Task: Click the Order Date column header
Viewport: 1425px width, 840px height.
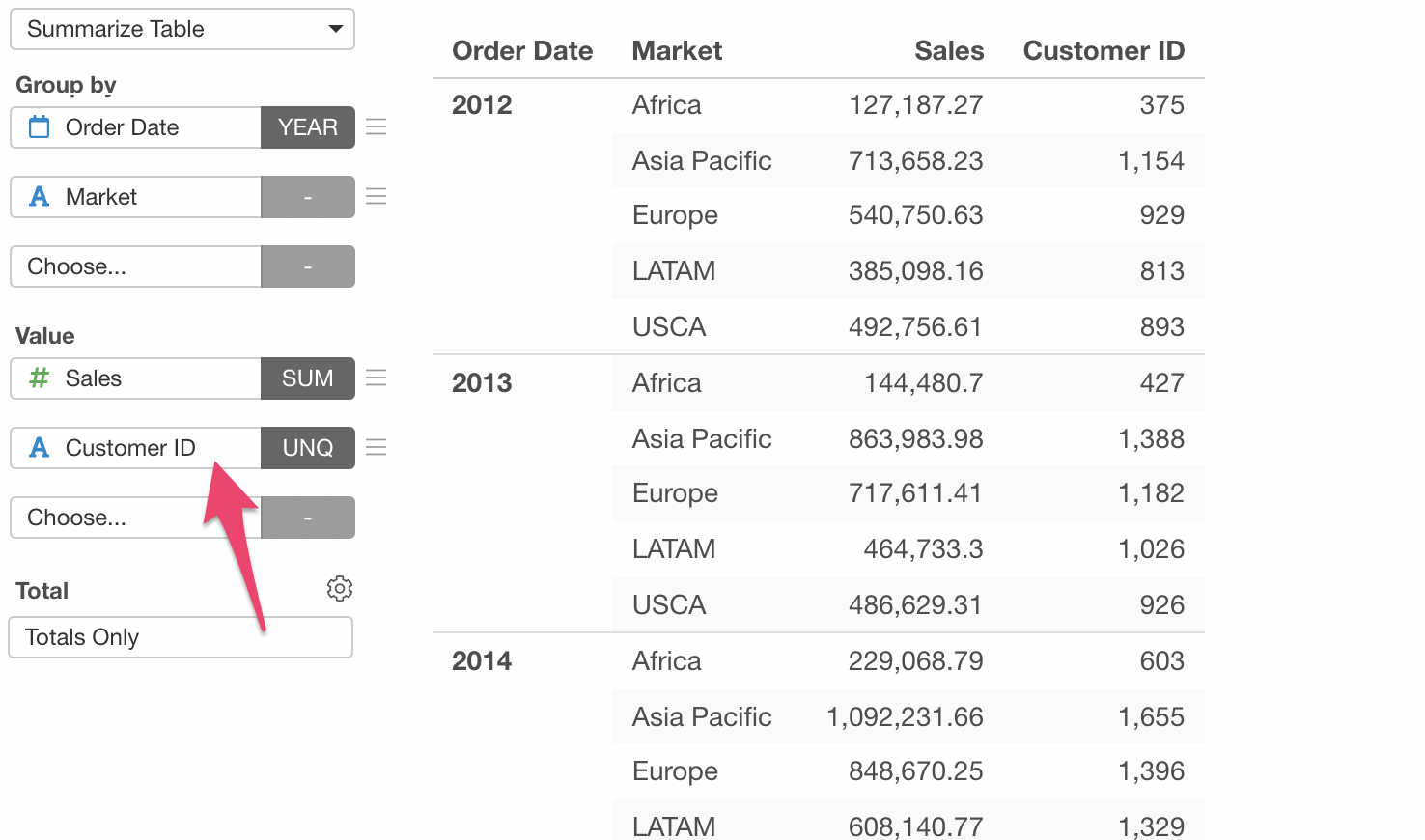Action: click(522, 51)
